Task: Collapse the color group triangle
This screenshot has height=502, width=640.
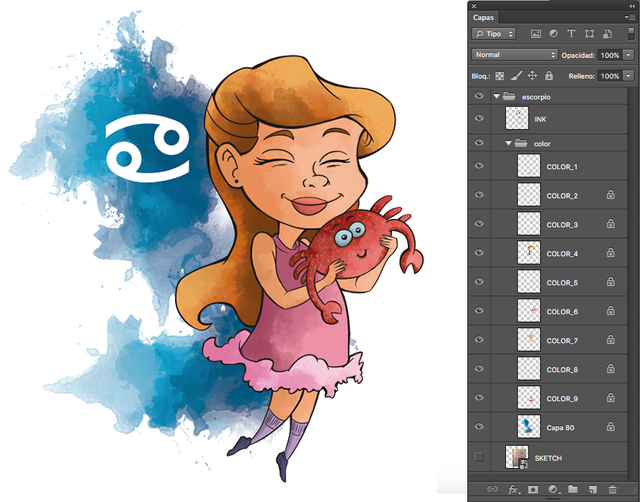Action: click(x=508, y=143)
